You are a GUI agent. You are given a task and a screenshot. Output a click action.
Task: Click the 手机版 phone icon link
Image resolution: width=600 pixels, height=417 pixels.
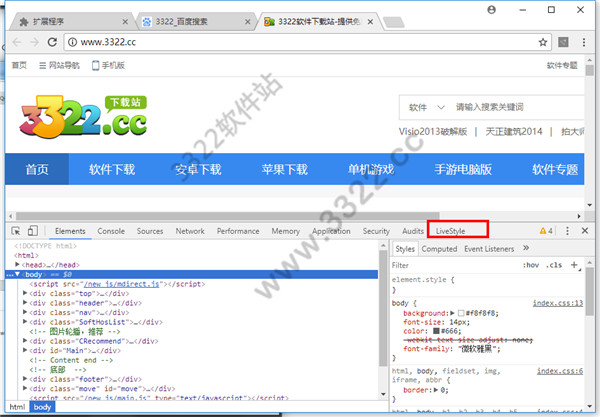tap(108, 65)
